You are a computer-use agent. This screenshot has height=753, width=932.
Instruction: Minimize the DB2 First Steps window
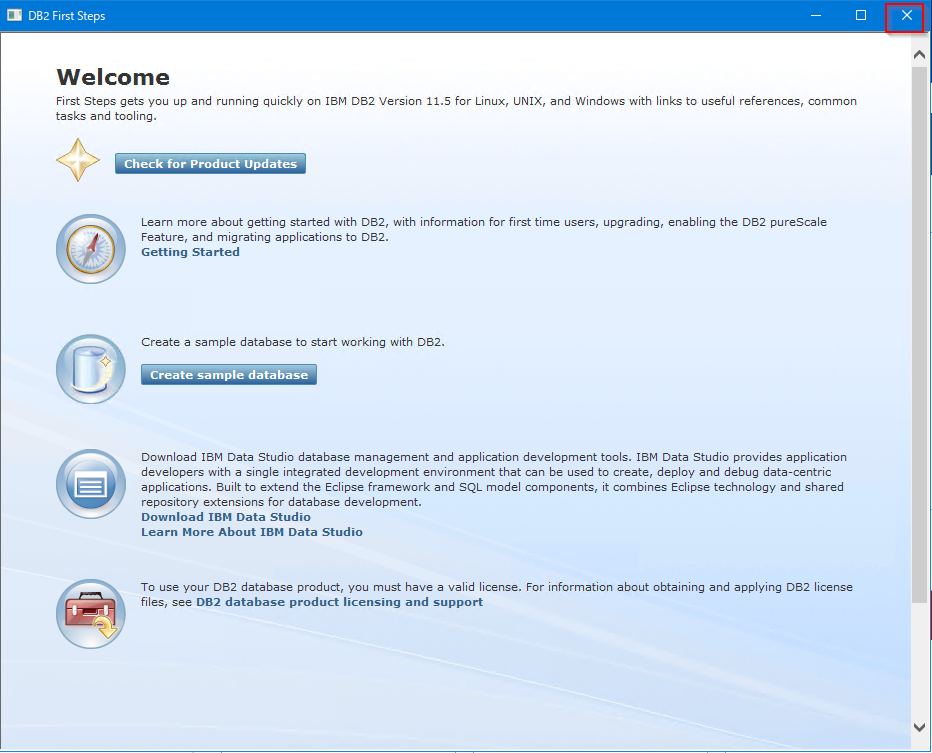(815, 15)
